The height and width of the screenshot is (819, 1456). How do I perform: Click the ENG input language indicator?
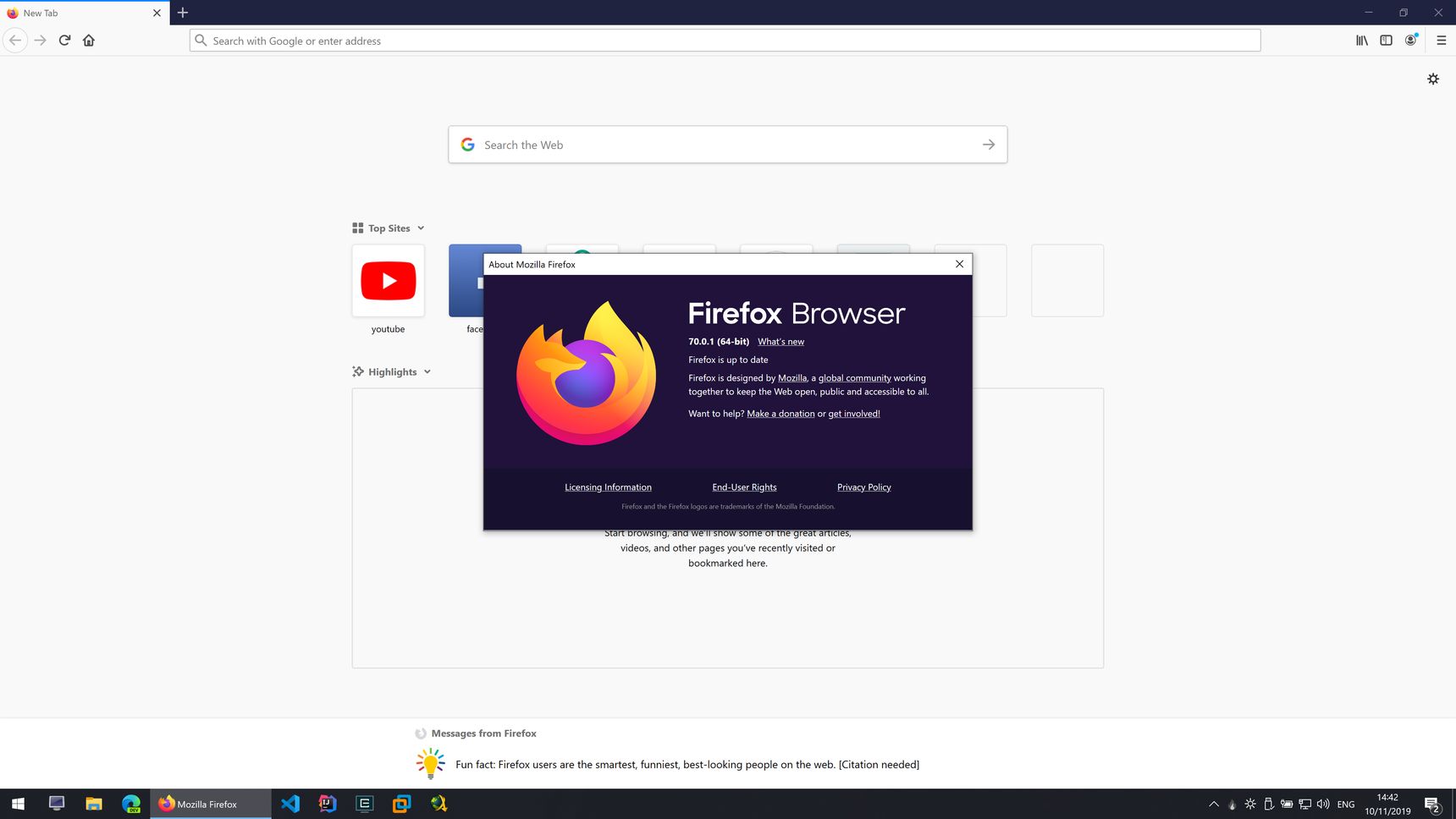pyautogui.click(x=1346, y=805)
